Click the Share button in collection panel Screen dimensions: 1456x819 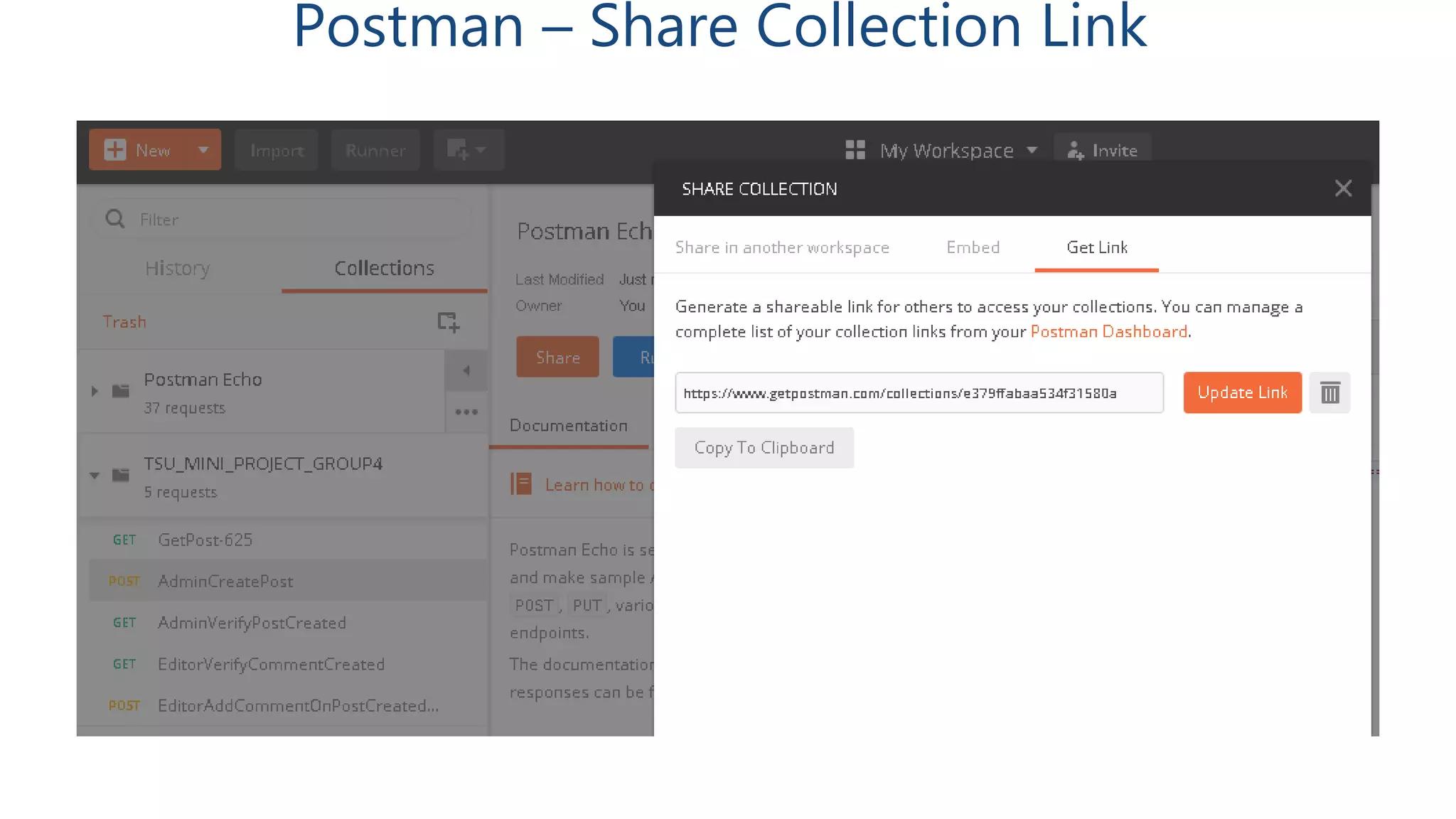point(557,357)
